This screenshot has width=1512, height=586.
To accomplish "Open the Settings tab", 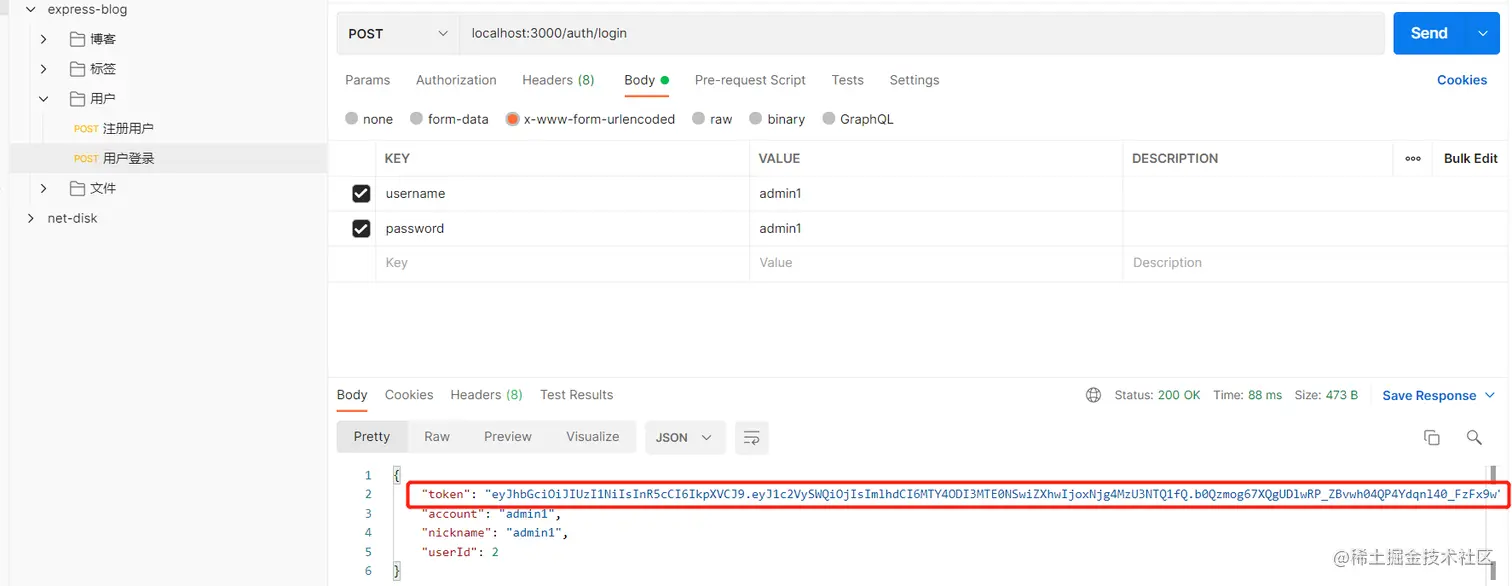I will (x=914, y=80).
